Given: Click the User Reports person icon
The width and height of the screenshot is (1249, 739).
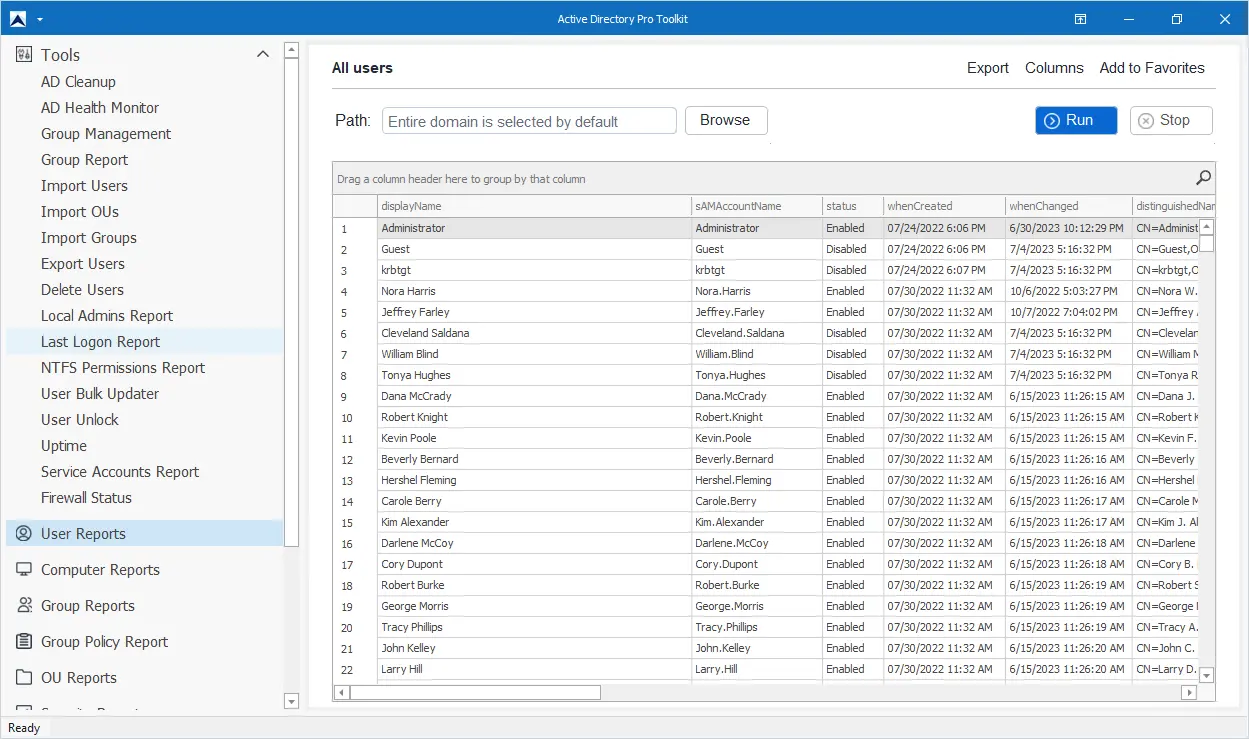Looking at the screenshot, I should pyautogui.click(x=24, y=534).
